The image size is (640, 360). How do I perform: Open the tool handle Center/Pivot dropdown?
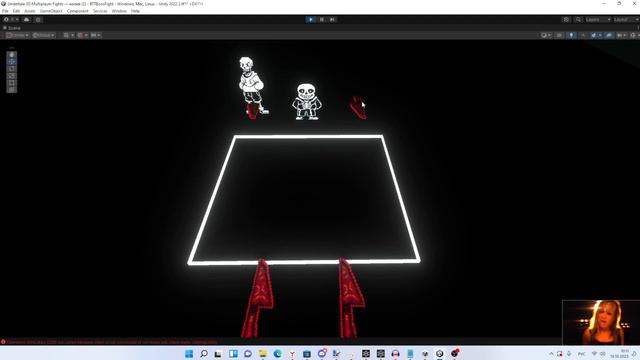pos(18,35)
